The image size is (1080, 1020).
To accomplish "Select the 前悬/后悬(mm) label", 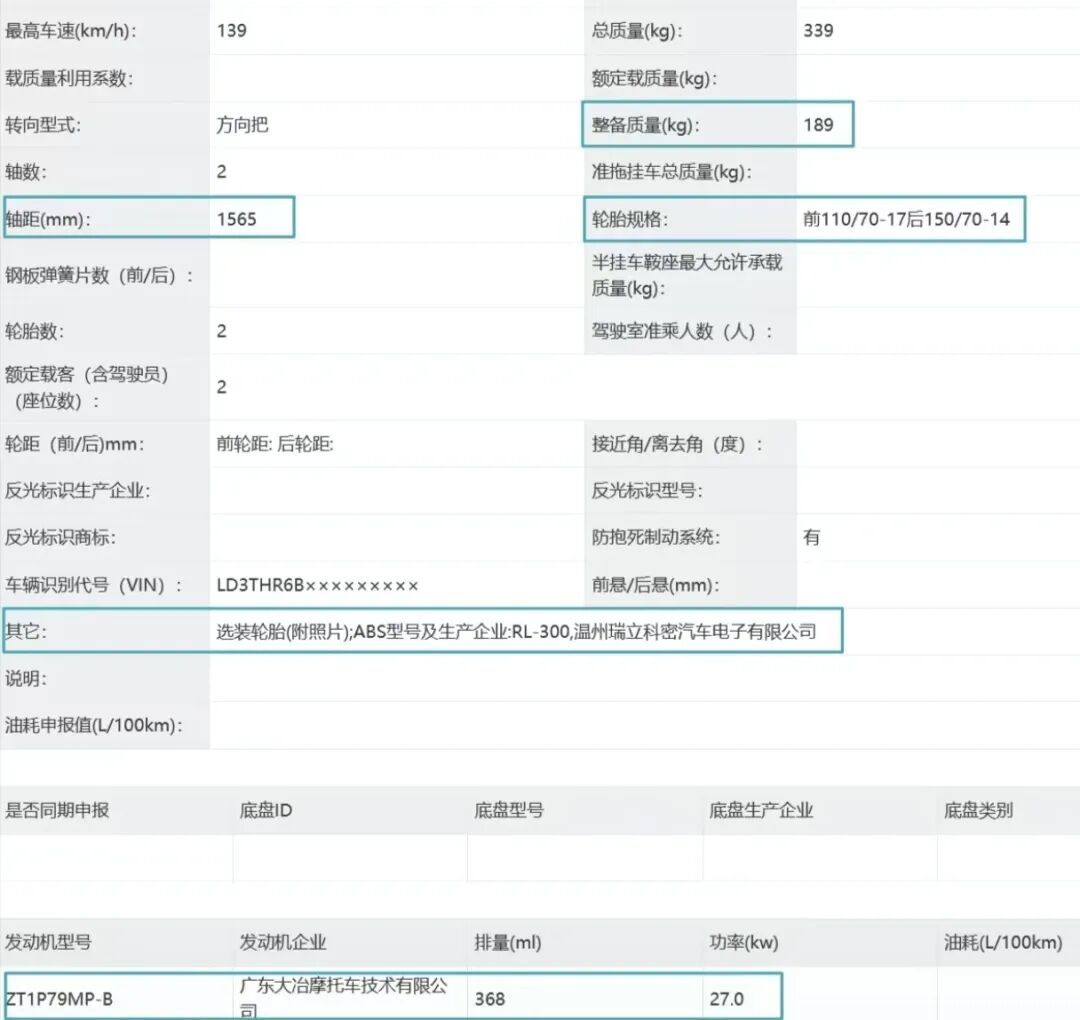I will pos(656,586).
